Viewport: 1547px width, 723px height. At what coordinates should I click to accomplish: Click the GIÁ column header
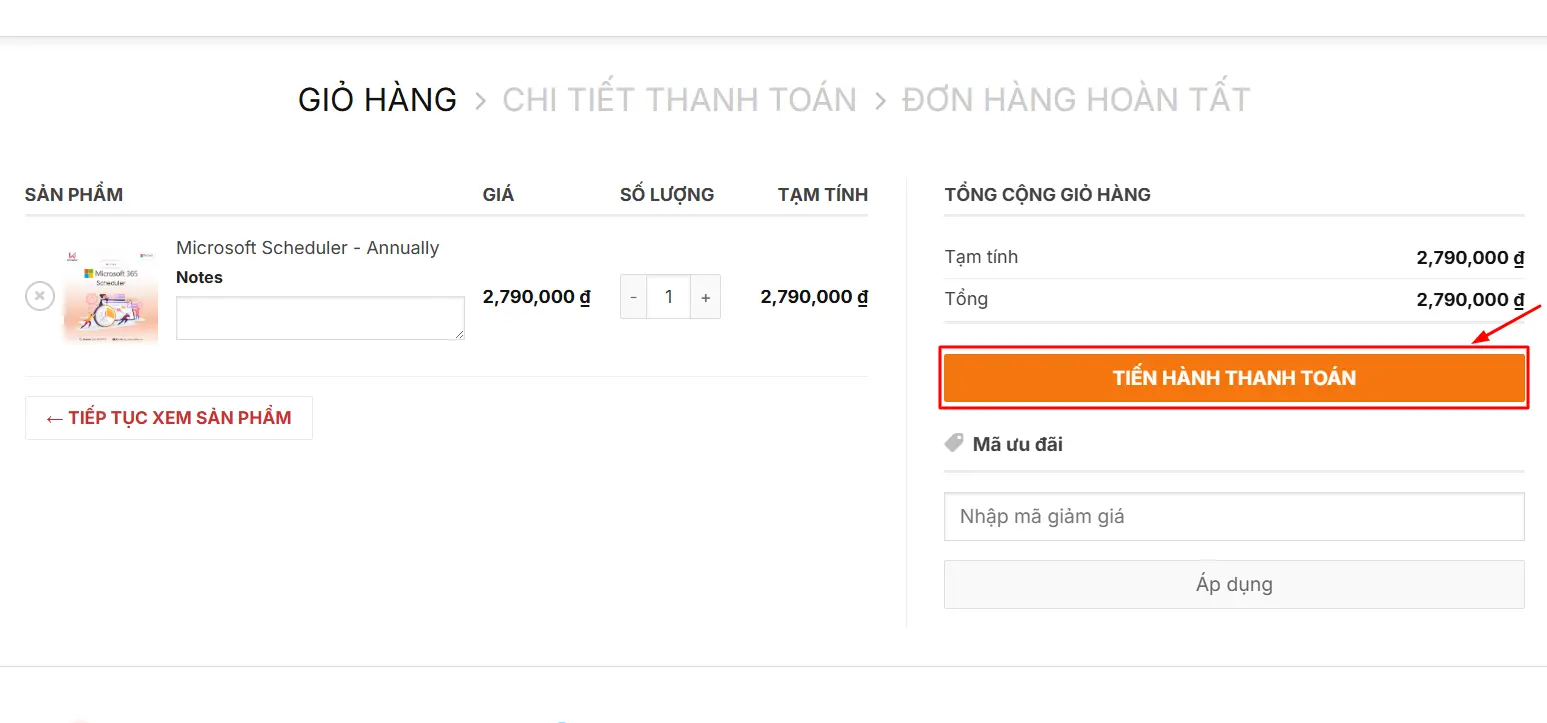499,194
